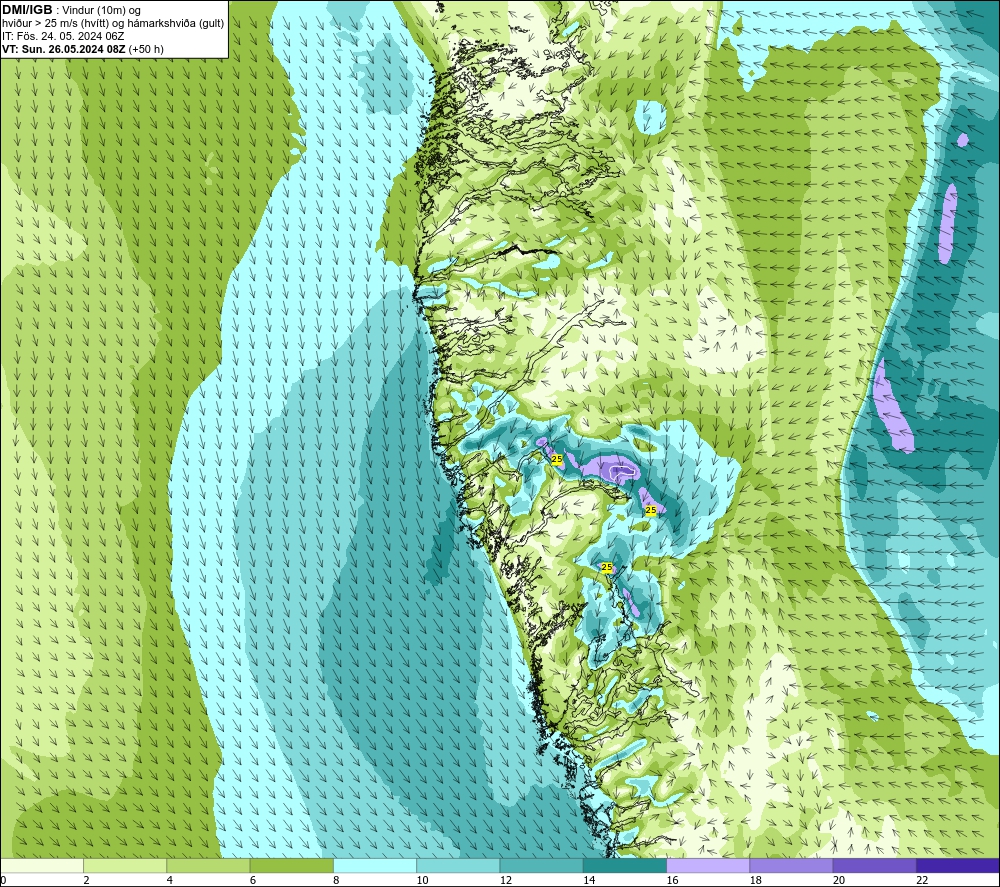Click the 10–12 m/s aqua legend swatch
1000x887 pixels.
(x=458, y=865)
